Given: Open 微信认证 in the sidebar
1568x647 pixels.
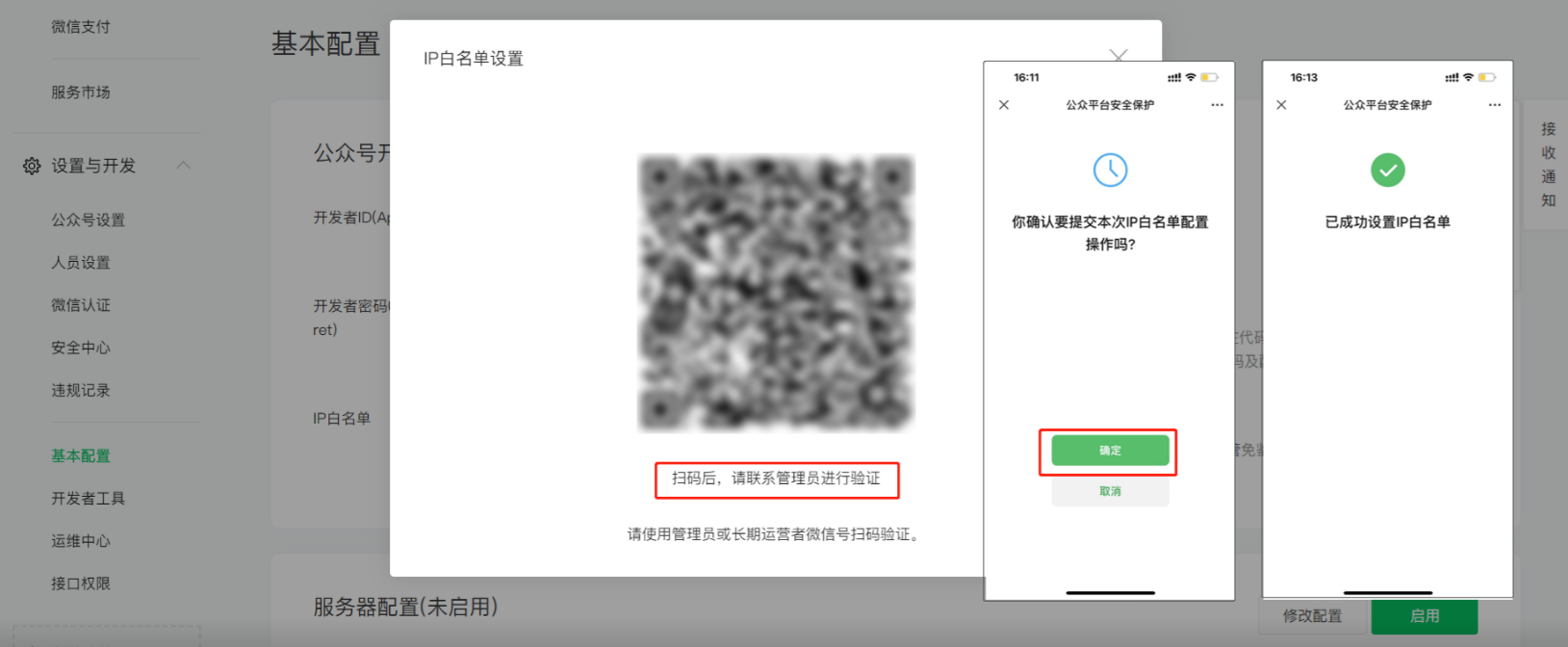Looking at the screenshot, I should [x=81, y=305].
